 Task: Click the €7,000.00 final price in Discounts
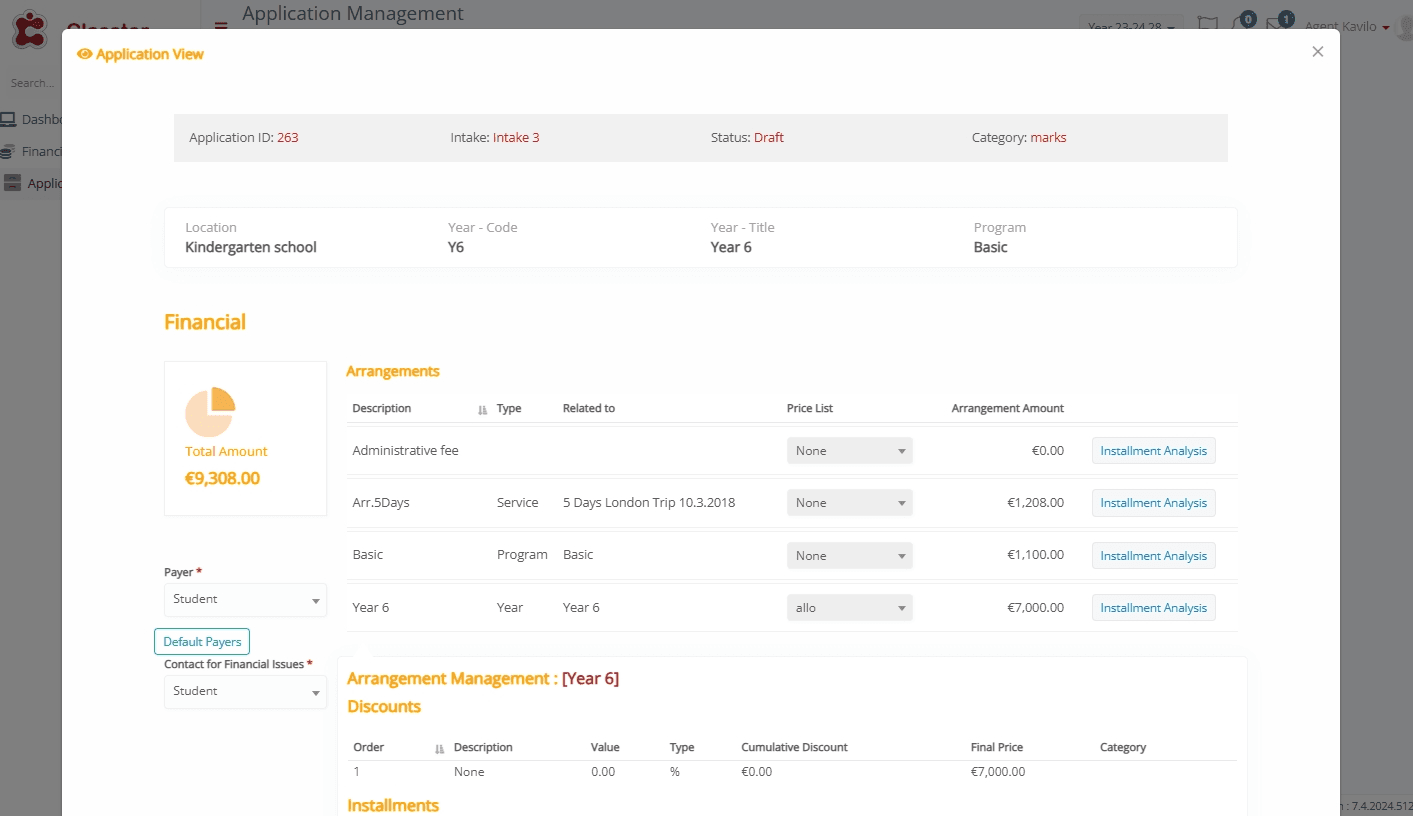pyautogui.click(x=998, y=772)
